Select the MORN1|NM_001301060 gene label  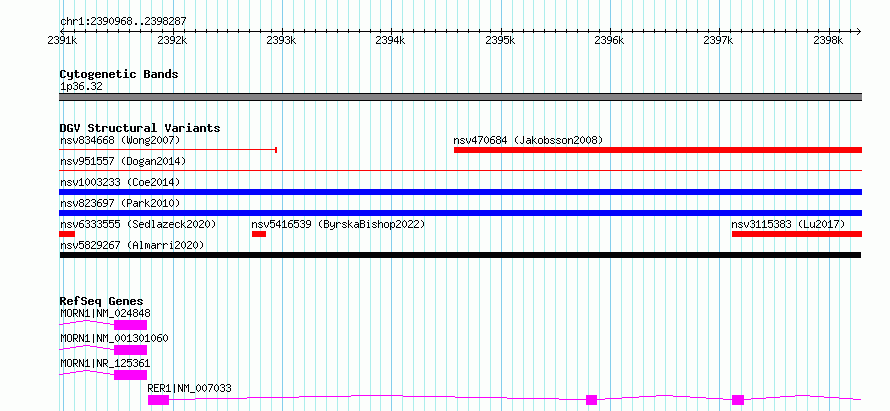tap(114, 338)
